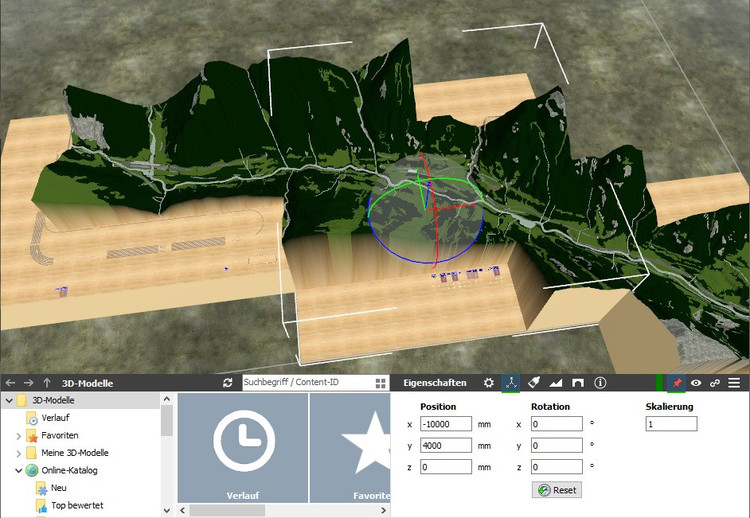750x518 pixels.
Task: Expand the Favoriten tree node
Action: (x=18, y=436)
